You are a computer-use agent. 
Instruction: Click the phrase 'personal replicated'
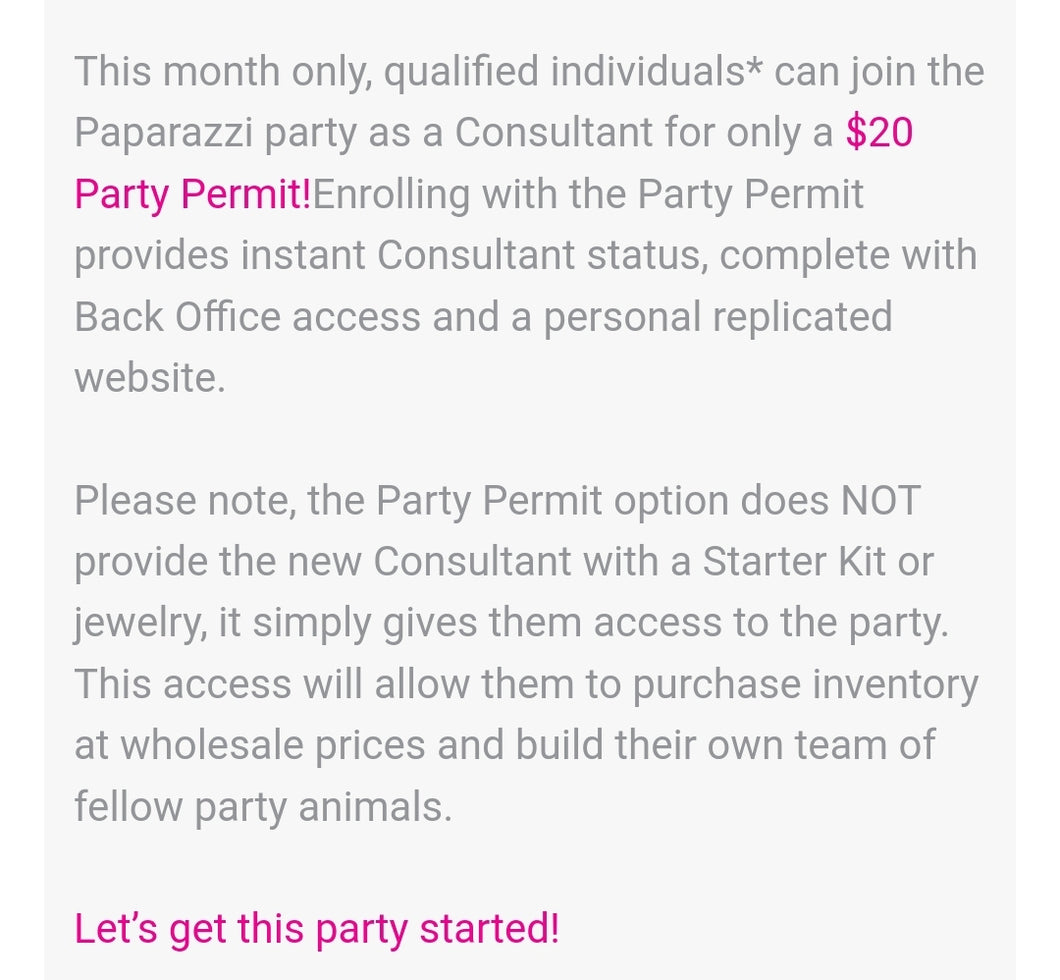point(718,317)
